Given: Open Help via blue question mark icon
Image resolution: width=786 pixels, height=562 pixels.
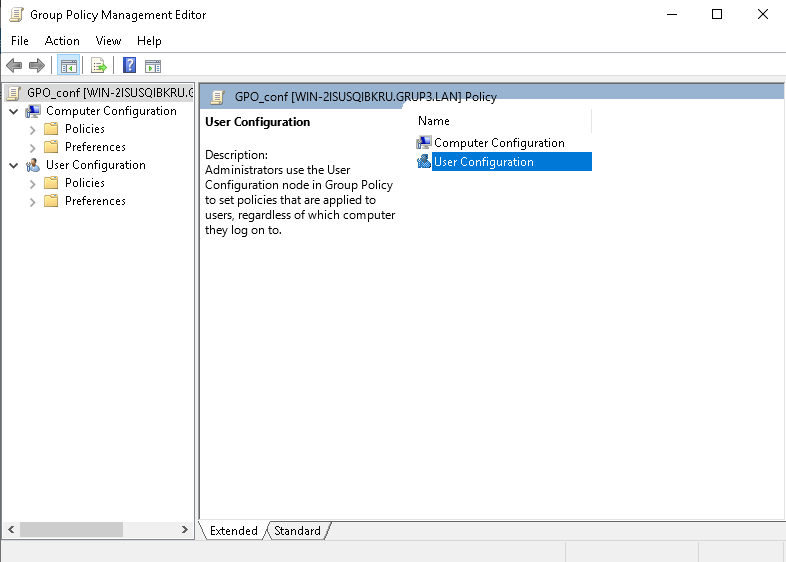Looking at the screenshot, I should [129, 66].
